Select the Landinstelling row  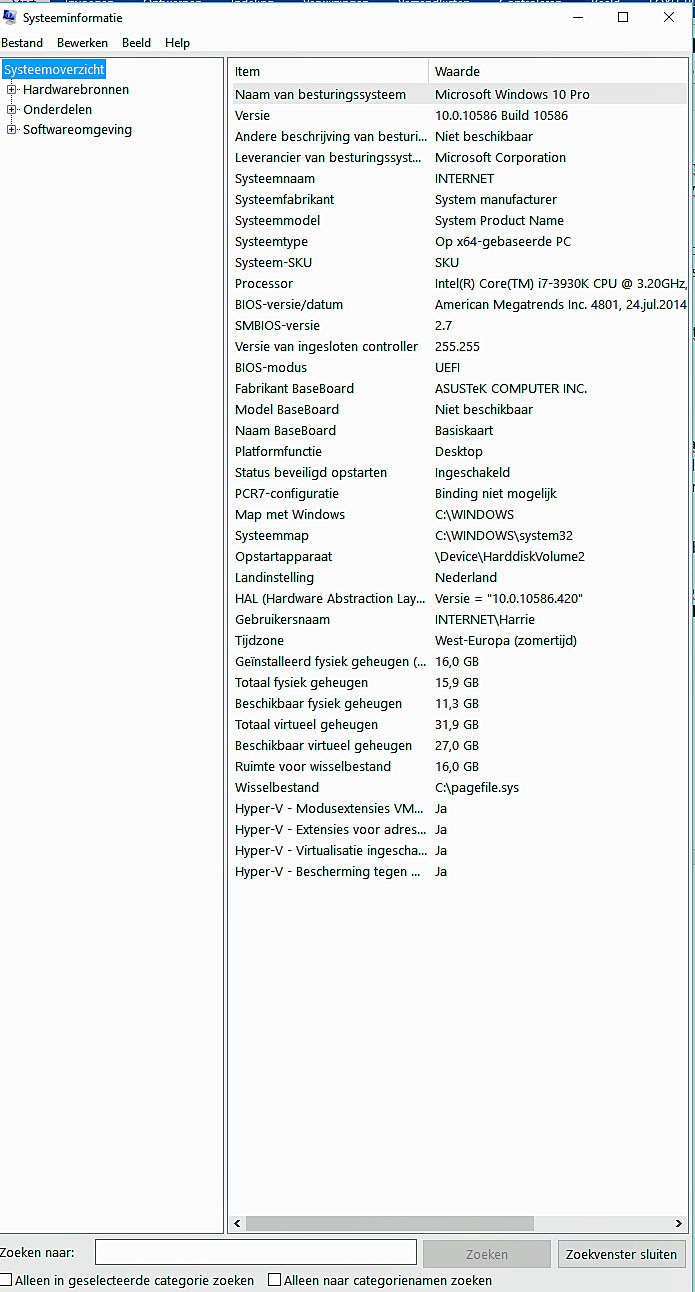(x=460, y=577)
